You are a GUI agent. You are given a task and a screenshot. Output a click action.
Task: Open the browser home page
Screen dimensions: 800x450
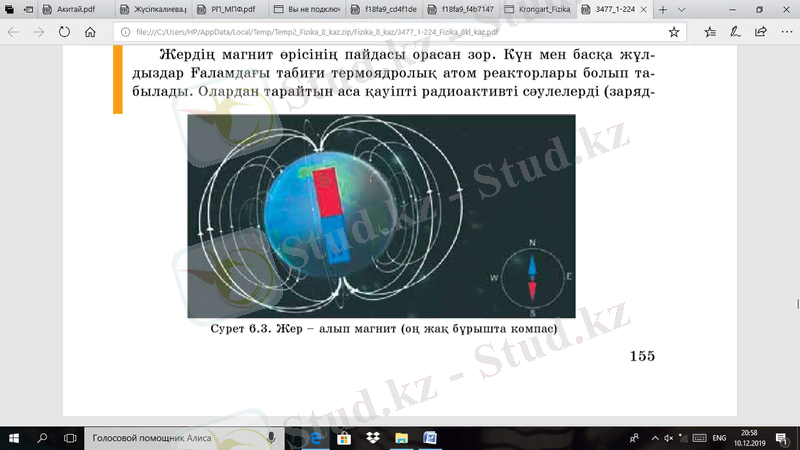(90, 32)
